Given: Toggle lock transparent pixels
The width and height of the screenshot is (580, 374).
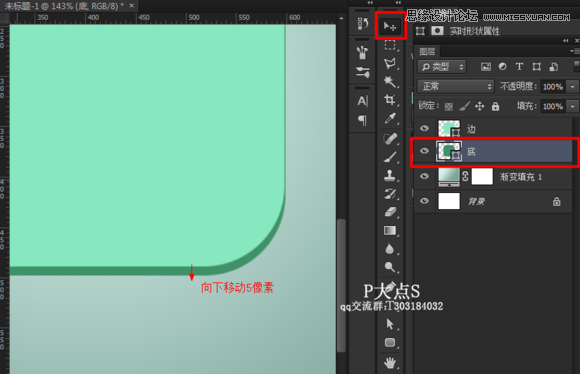Looking at the screenshot, I should click(449, 107).
